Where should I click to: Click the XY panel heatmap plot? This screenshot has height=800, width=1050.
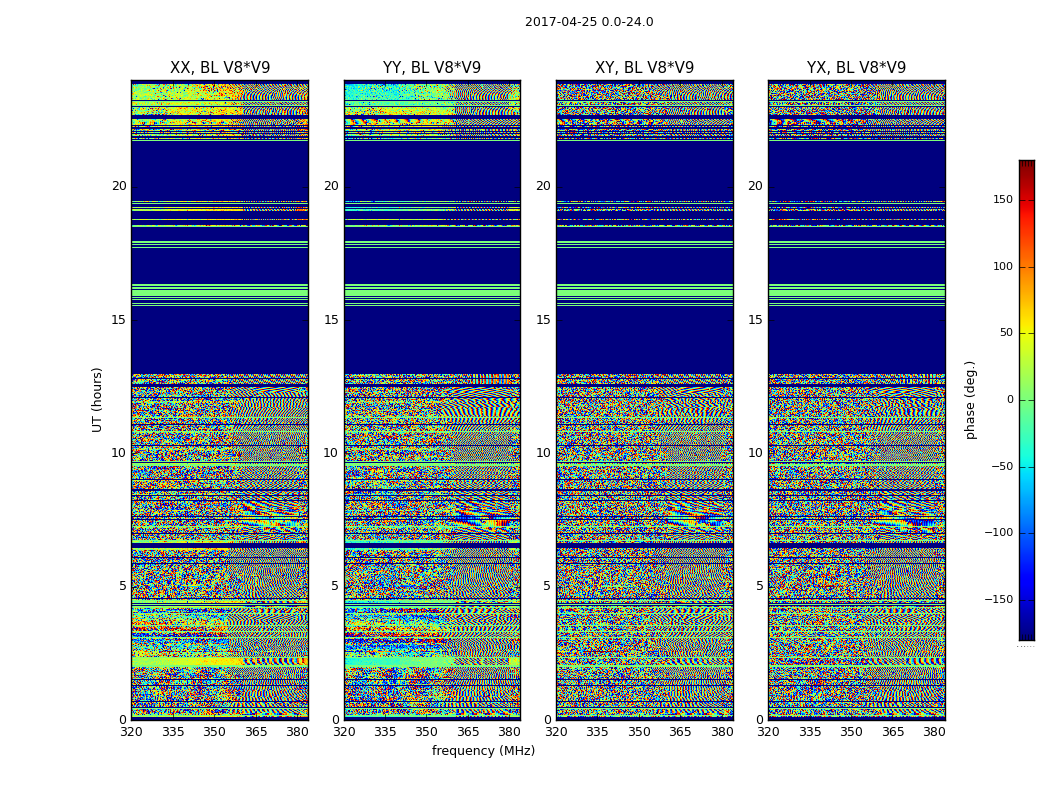[x=645, y=400]
